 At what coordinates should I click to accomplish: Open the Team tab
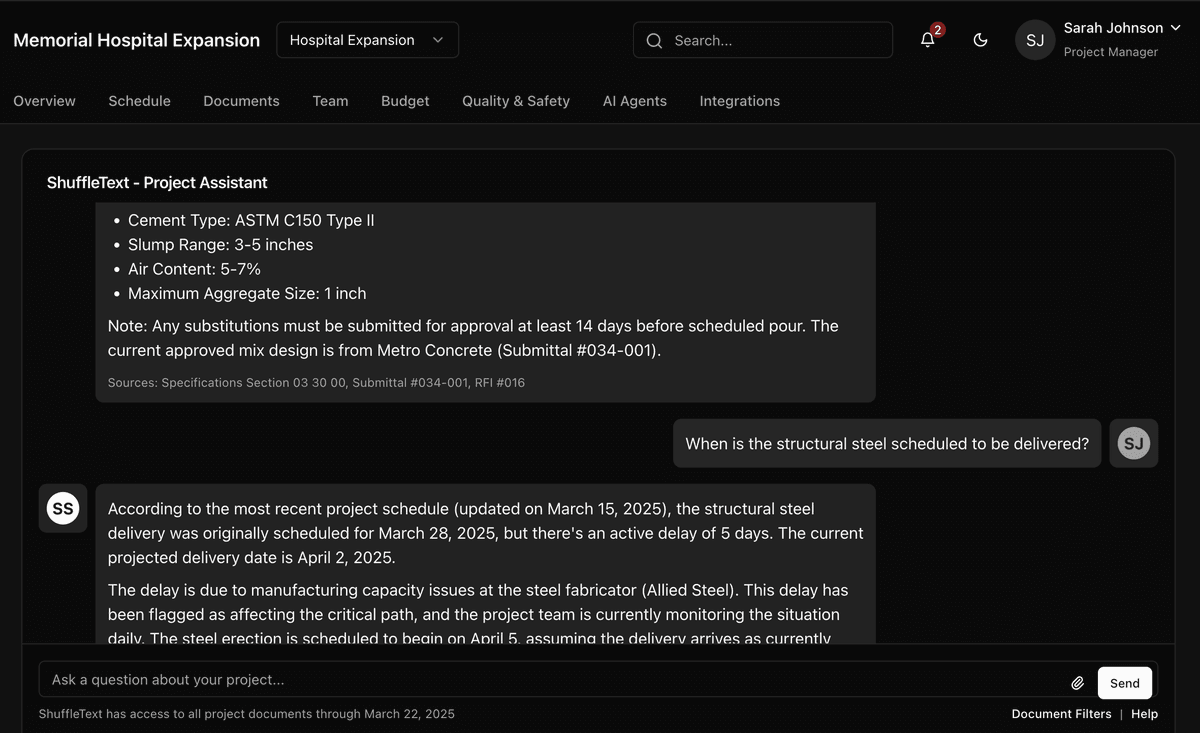point(330,101)
